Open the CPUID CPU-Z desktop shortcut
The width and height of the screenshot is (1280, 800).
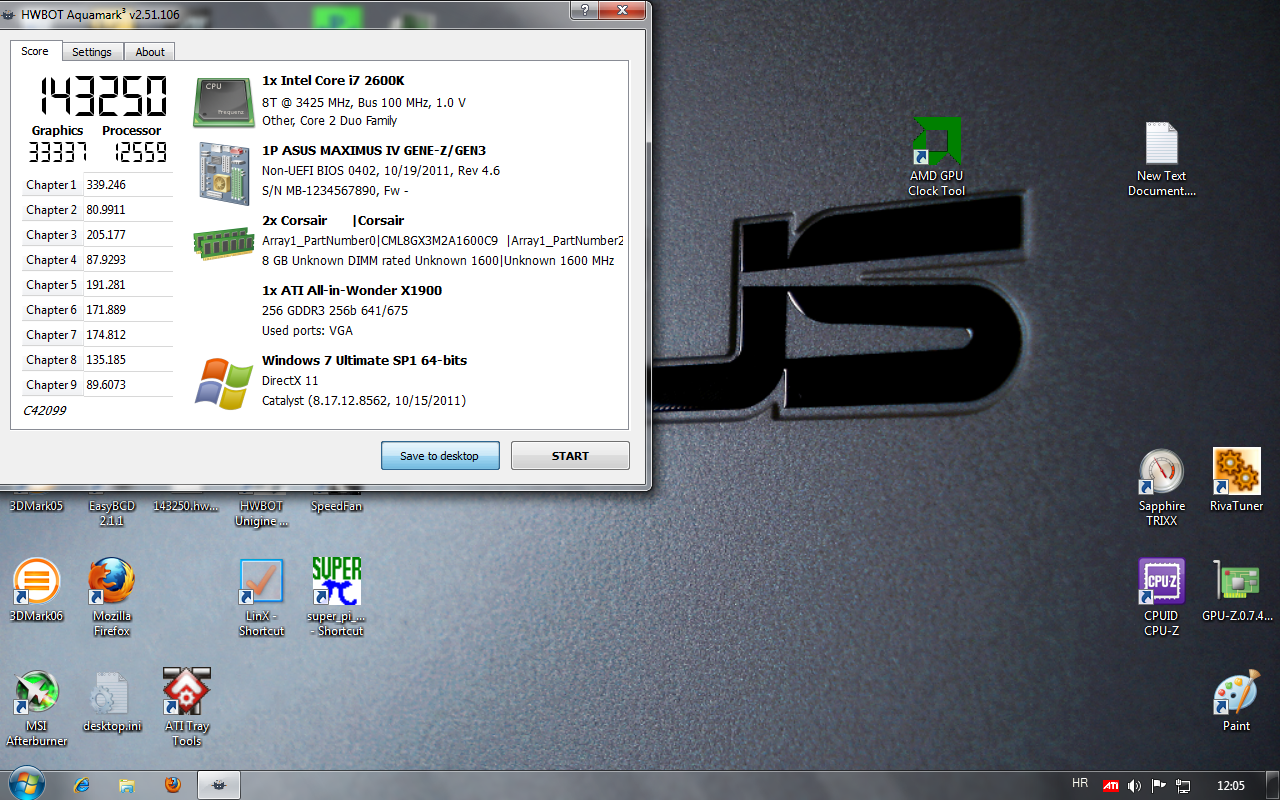[1161, 598]
